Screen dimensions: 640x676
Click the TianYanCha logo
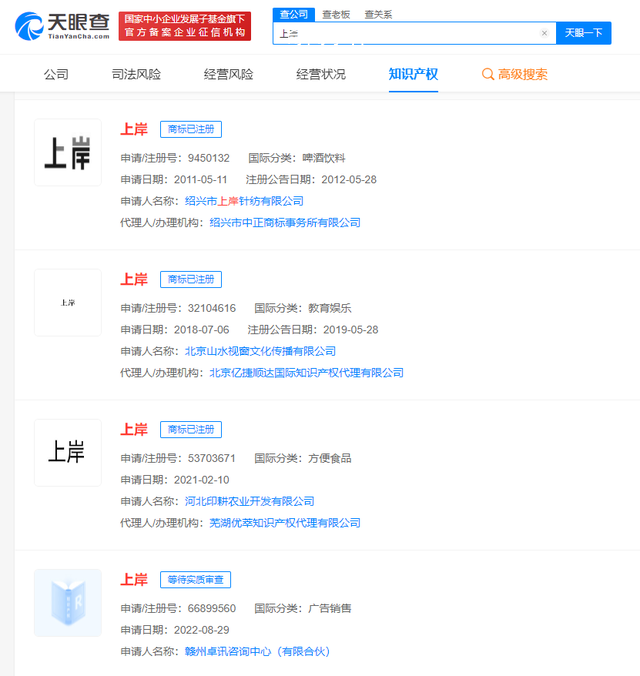[x=63, y=26]
